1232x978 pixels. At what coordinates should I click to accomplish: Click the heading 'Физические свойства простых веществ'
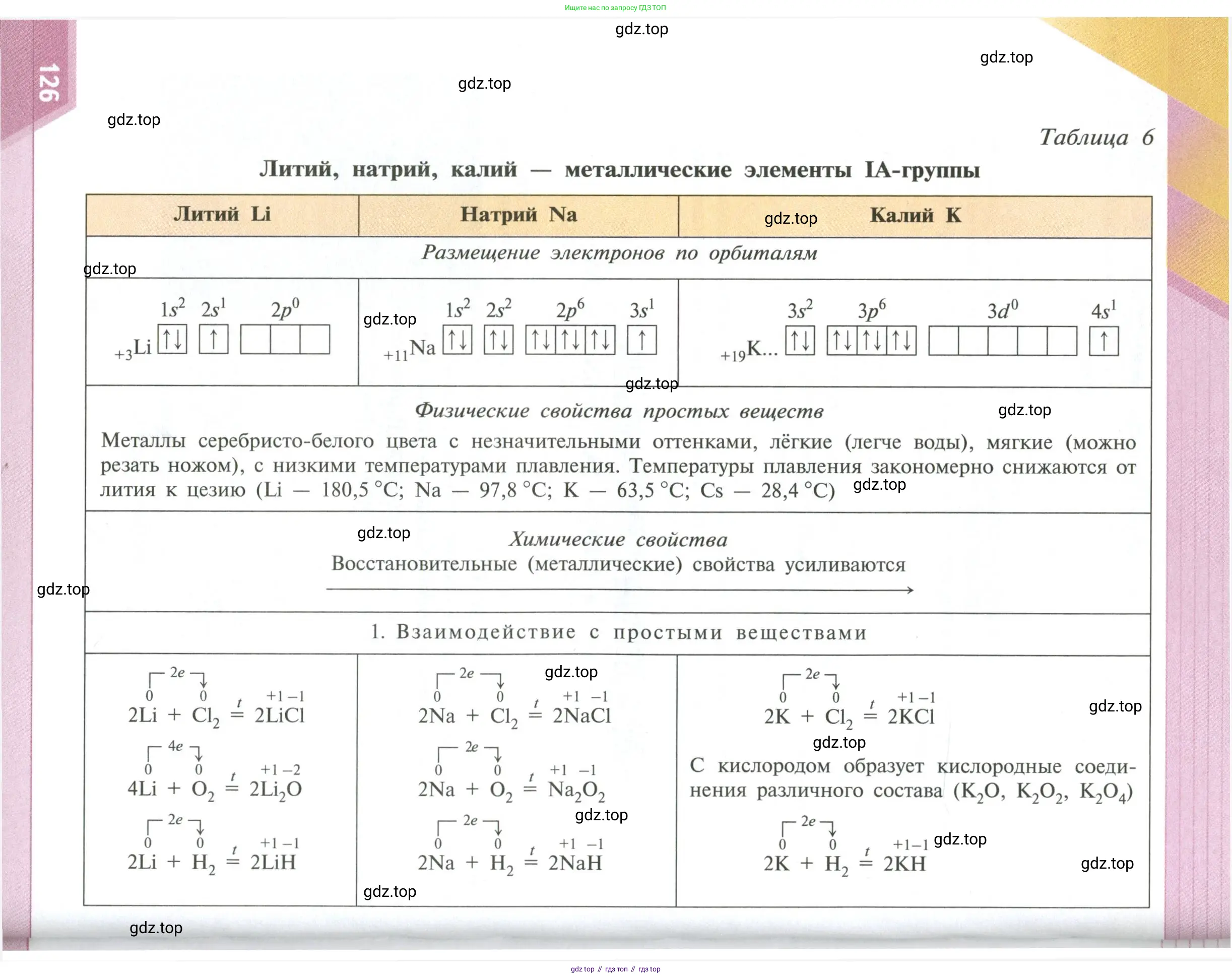point(619,411)
